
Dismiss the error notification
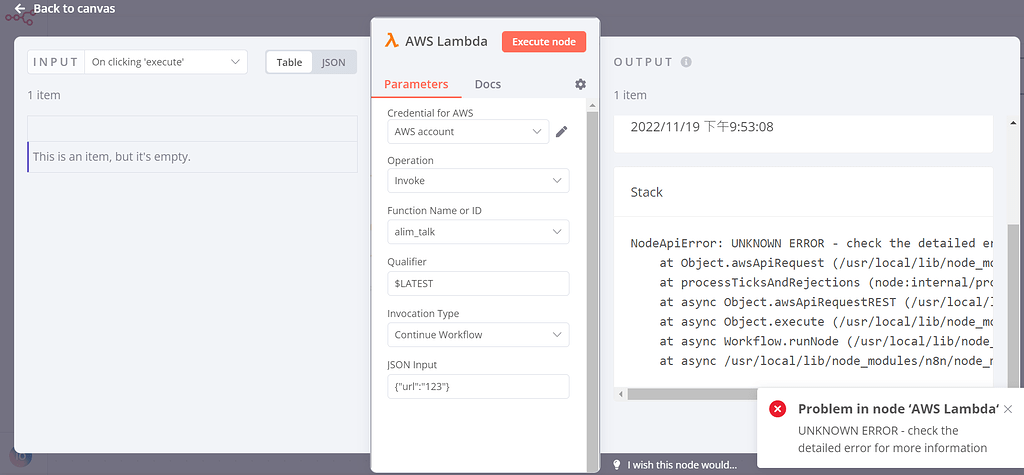click(1008, 409)
